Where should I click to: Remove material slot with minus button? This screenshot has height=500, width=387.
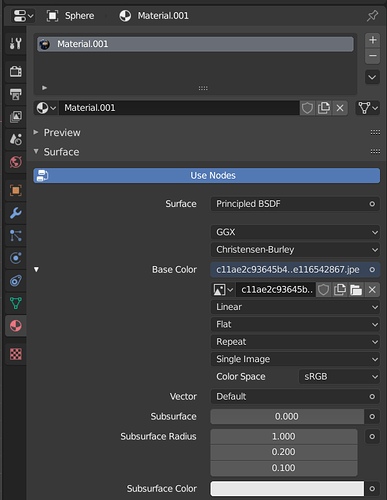373,56
